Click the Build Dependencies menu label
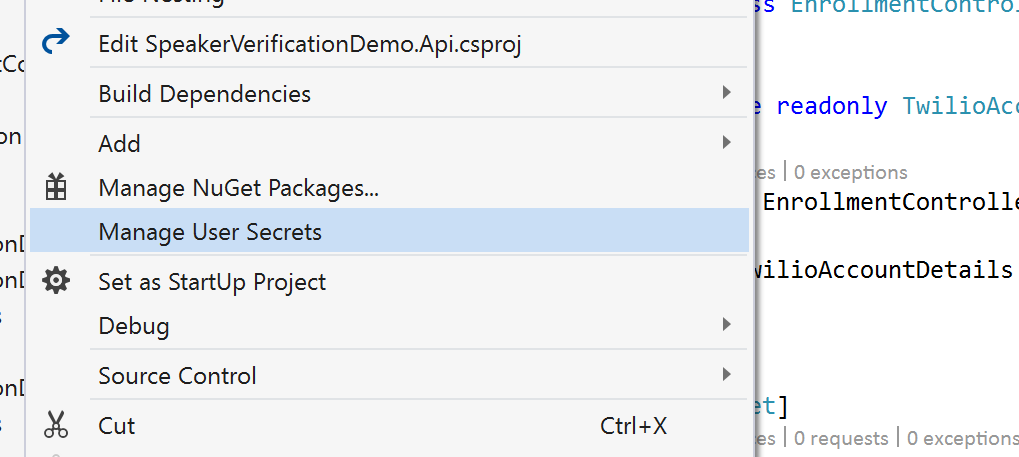1019x457 pixels. point(205,94)
